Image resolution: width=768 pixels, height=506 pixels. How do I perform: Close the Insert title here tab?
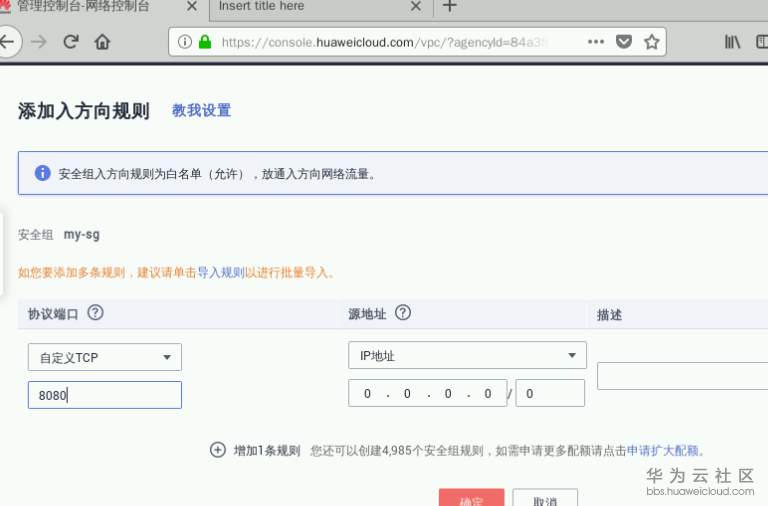tap(416, 6)
